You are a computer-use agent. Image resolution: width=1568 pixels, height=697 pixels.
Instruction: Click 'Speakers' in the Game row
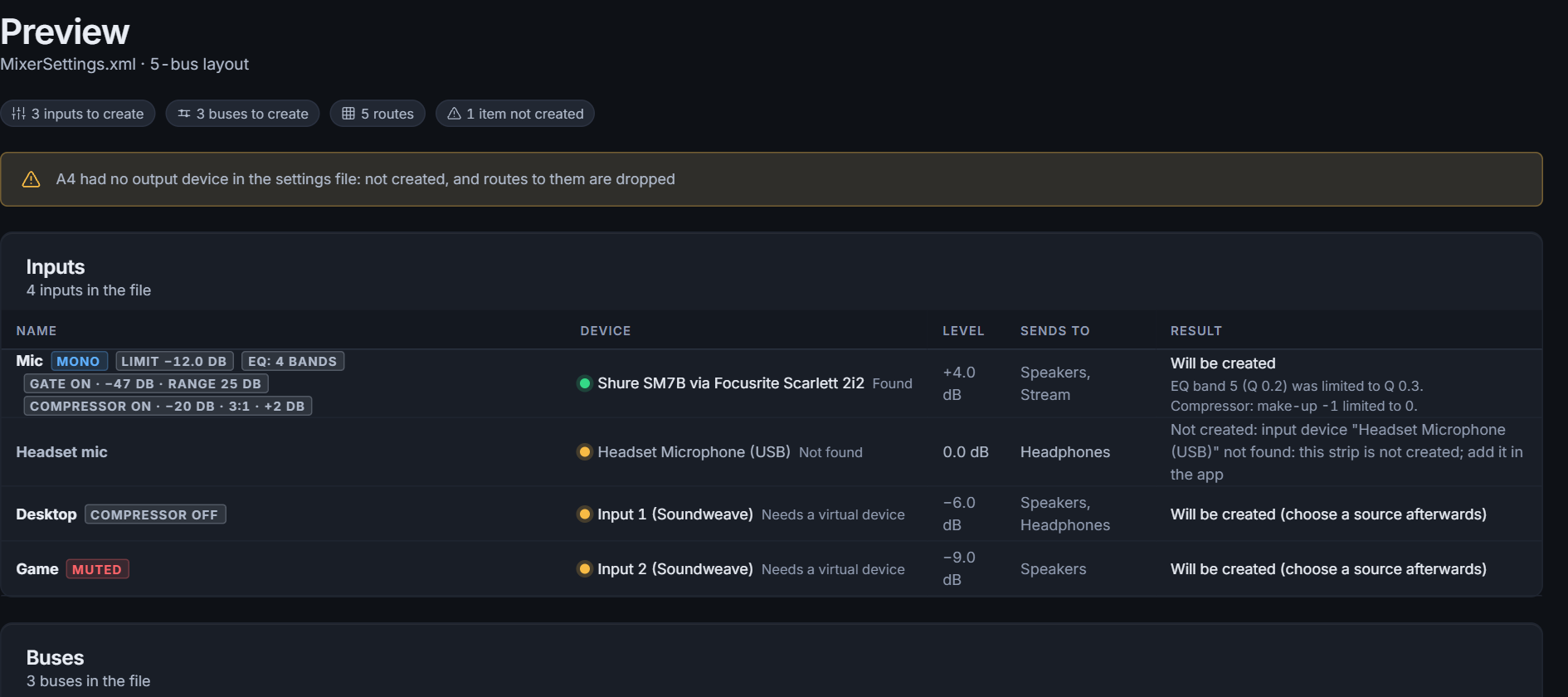pos(1053,569)
